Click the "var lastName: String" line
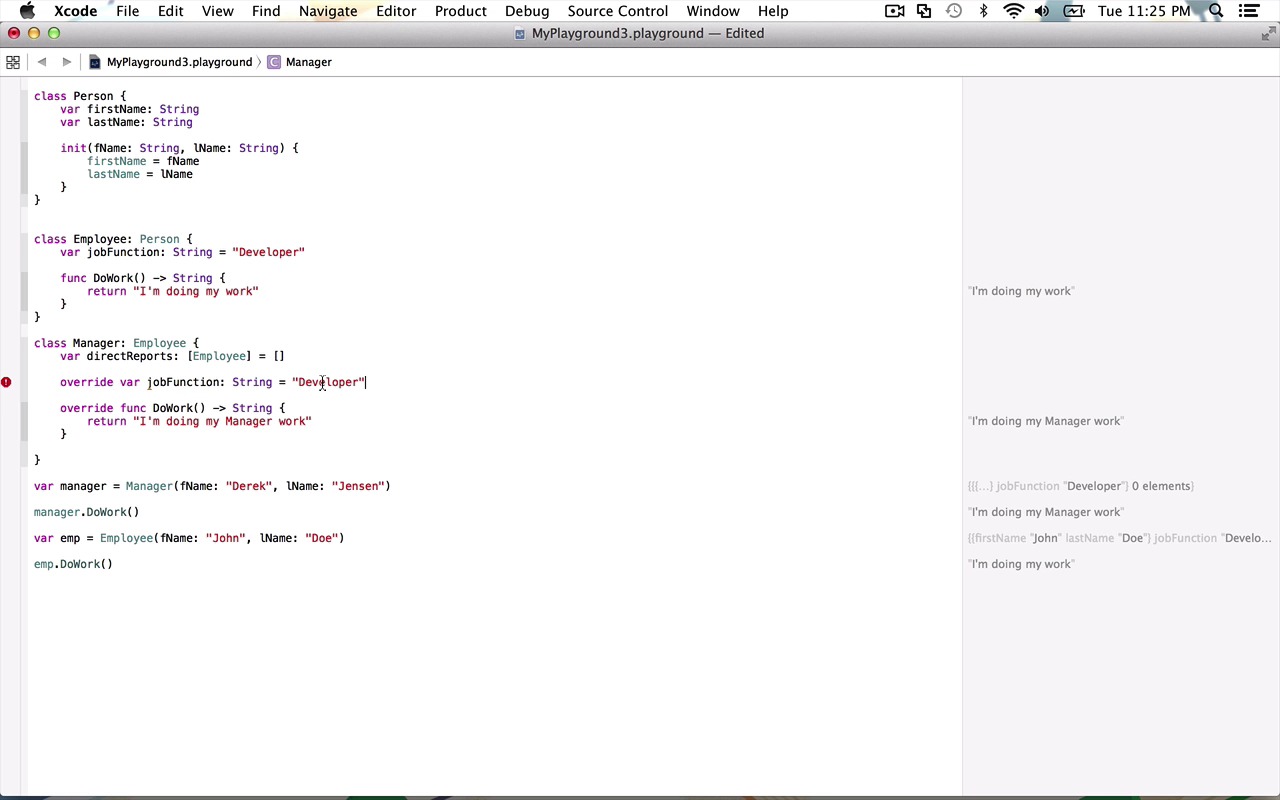Screen dimensions: 1280x800 pyautogui.click(x=126, y=122)
